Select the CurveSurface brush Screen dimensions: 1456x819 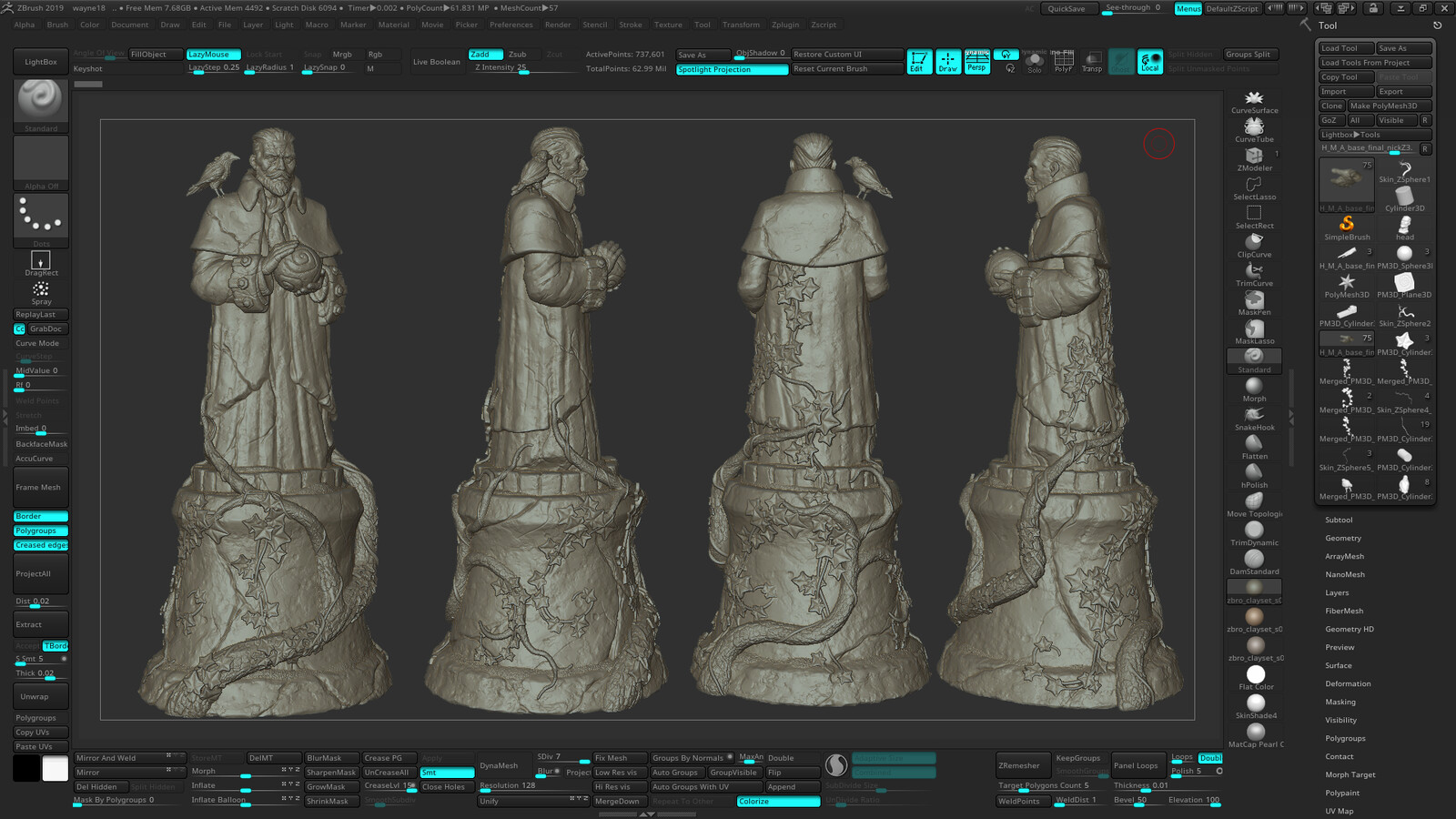(1254, 102)
